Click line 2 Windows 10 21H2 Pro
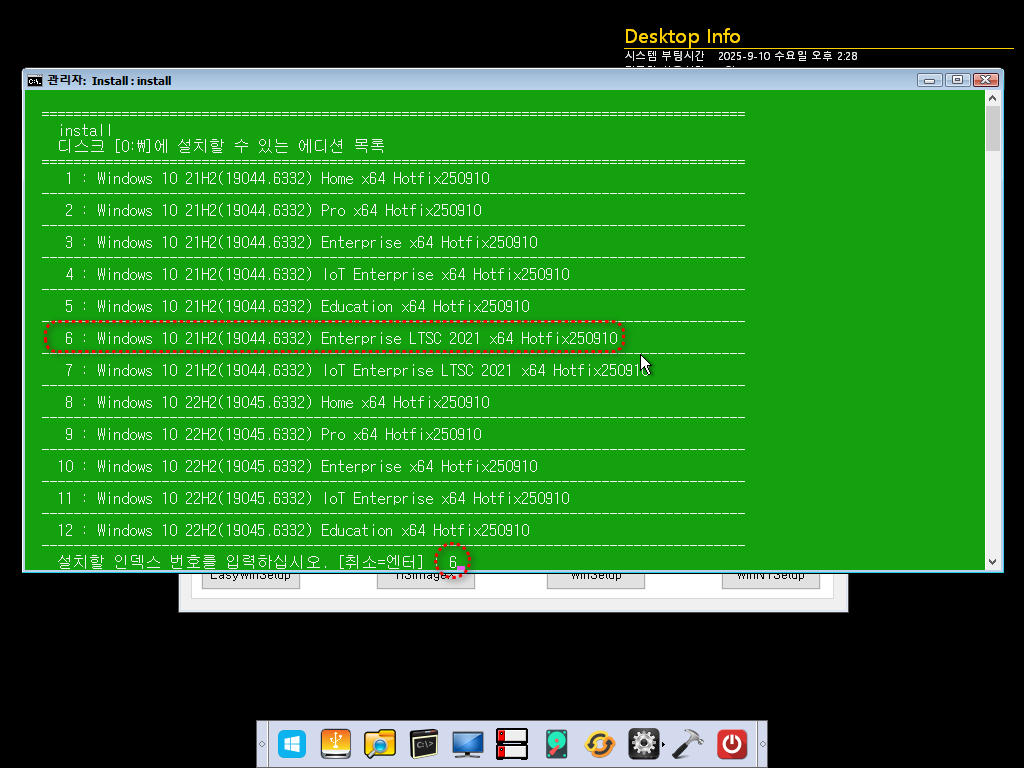This screenshot has width=1024, height=768. pyautogui.click(x=273, y=210)
